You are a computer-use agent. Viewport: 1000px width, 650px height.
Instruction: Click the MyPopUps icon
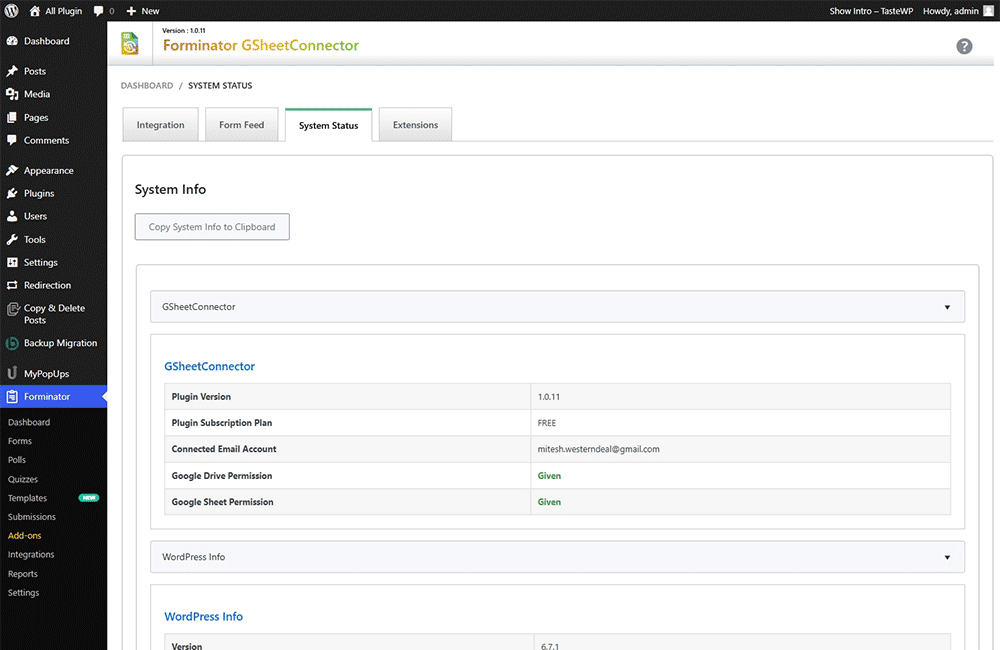click(x=12, y=373)
